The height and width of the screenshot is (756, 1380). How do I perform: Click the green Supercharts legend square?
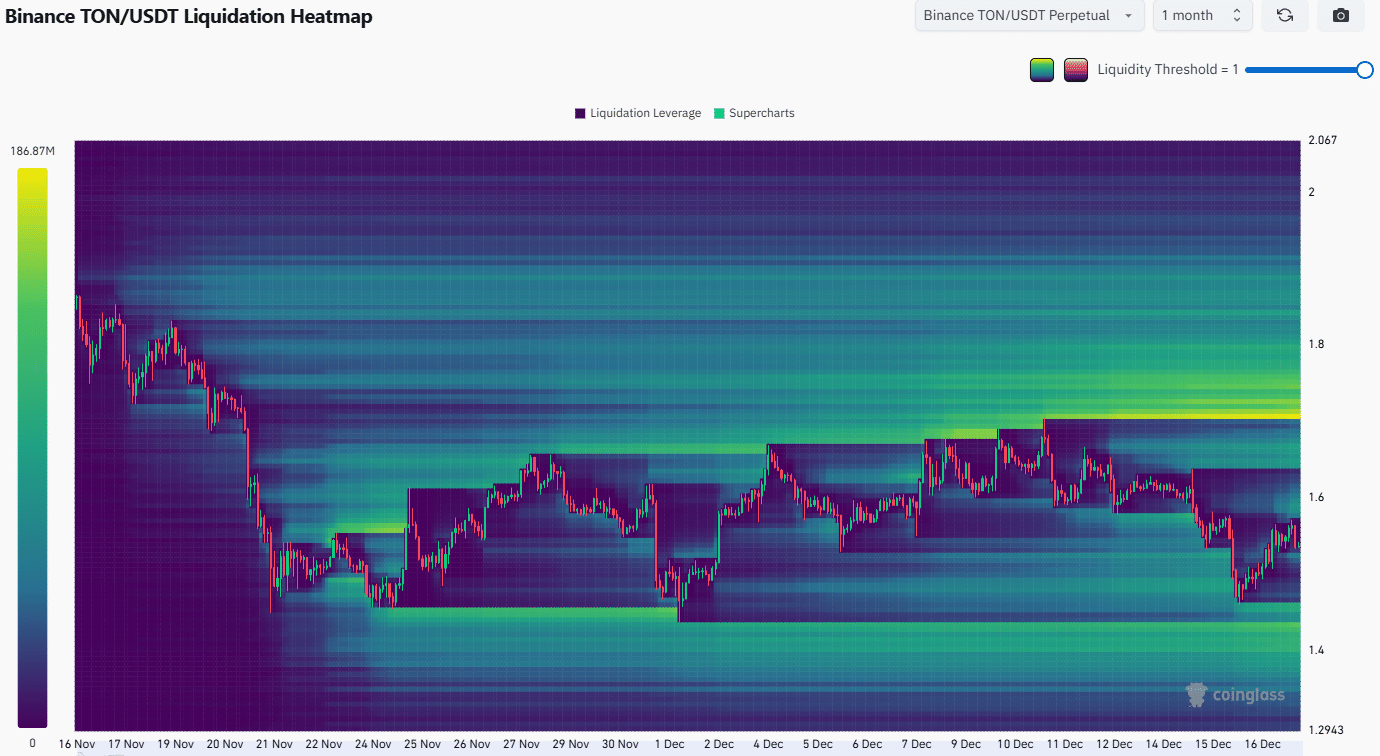coord(719,113)
